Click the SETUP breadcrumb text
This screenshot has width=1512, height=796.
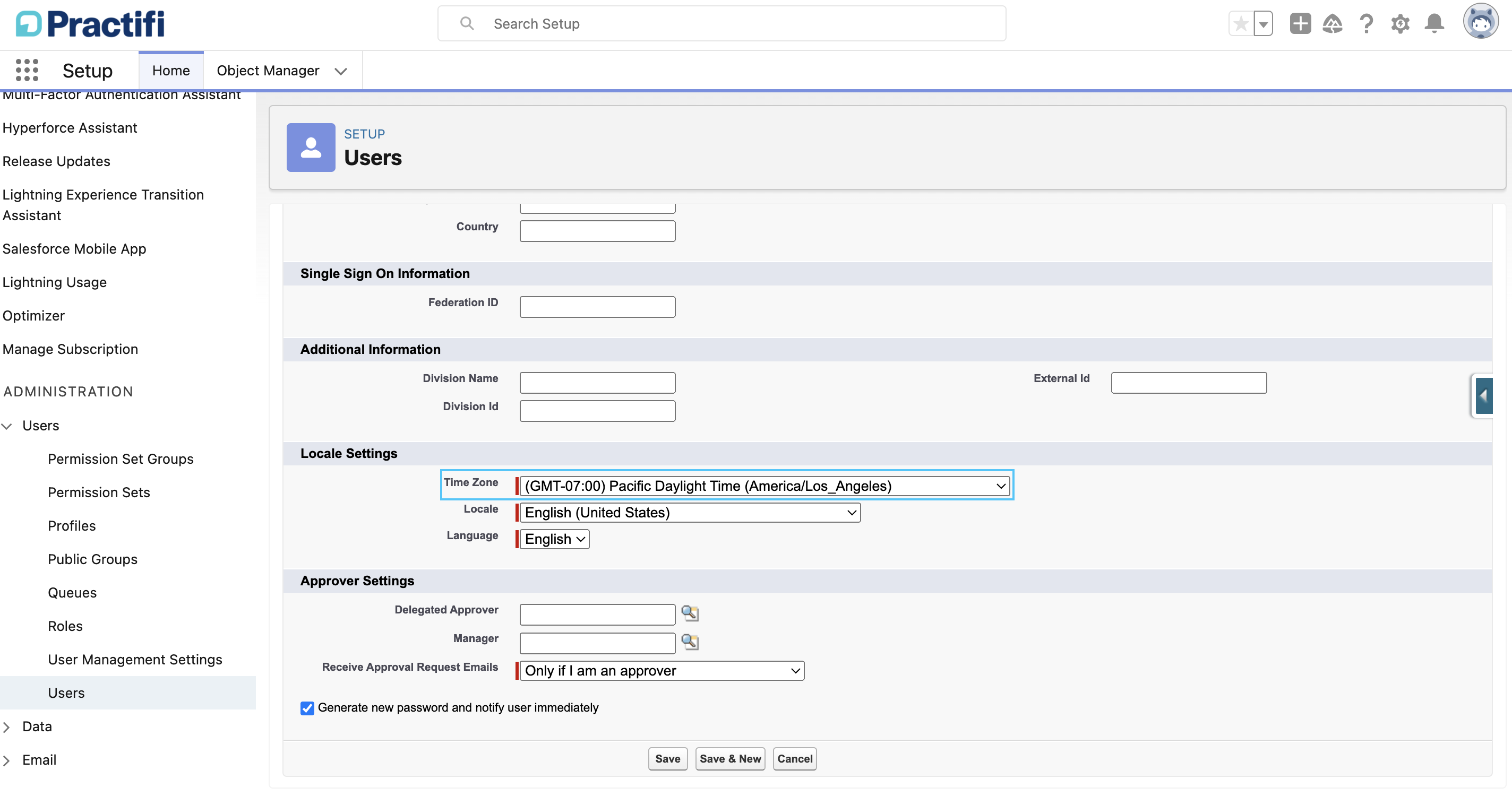pyautogui.click(x=364, y=134)
